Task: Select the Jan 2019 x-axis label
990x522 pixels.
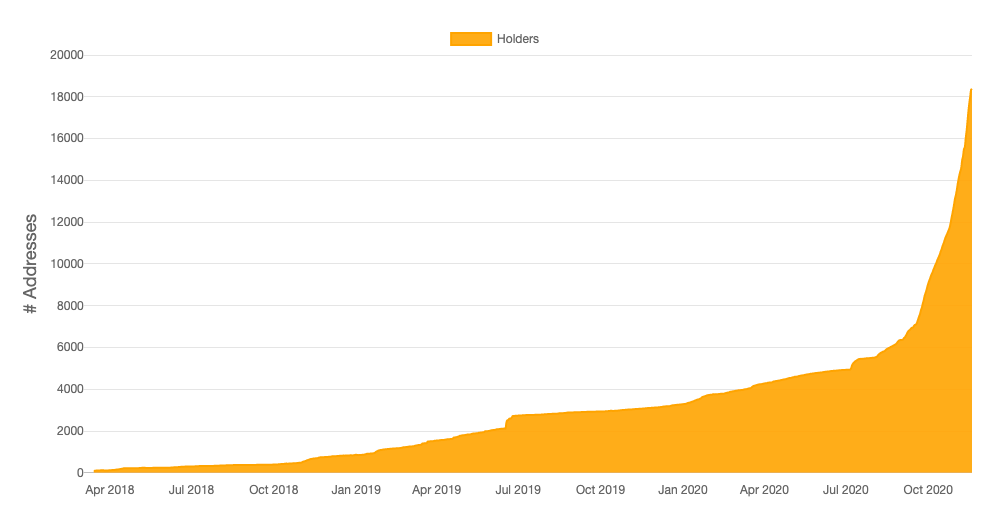Action: click(x=356, y=490)
